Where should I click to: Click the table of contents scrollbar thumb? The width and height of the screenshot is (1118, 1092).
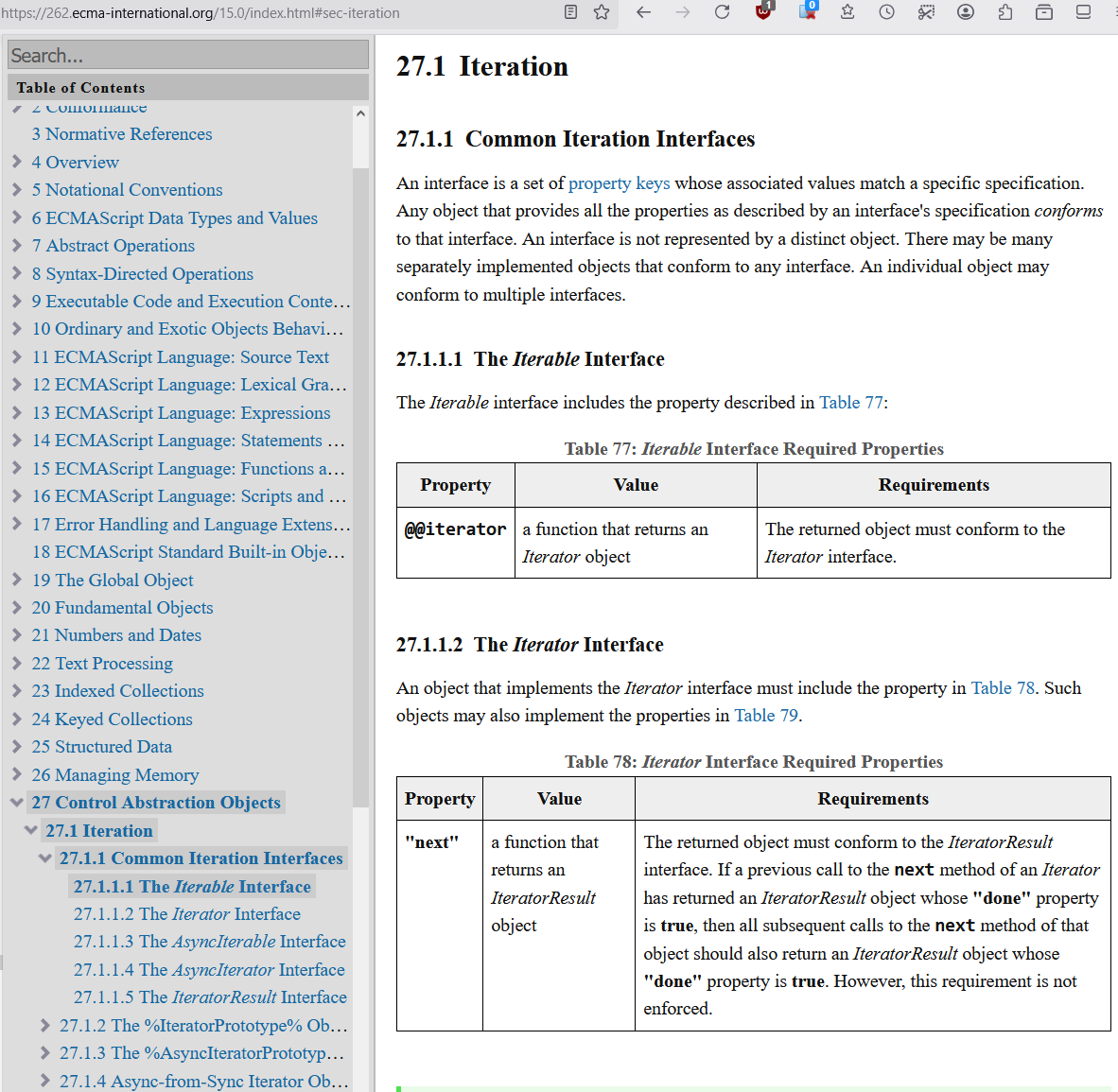click(x=360, y=487)
